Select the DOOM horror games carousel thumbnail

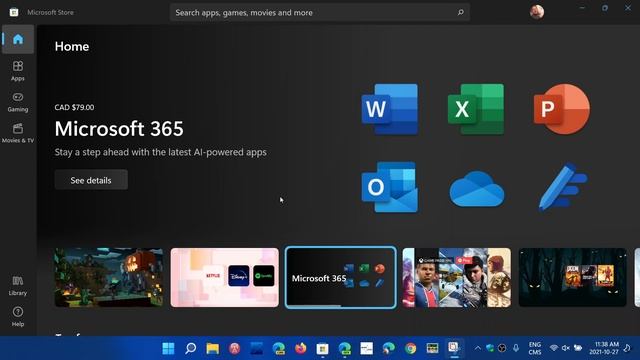(573, 278)
